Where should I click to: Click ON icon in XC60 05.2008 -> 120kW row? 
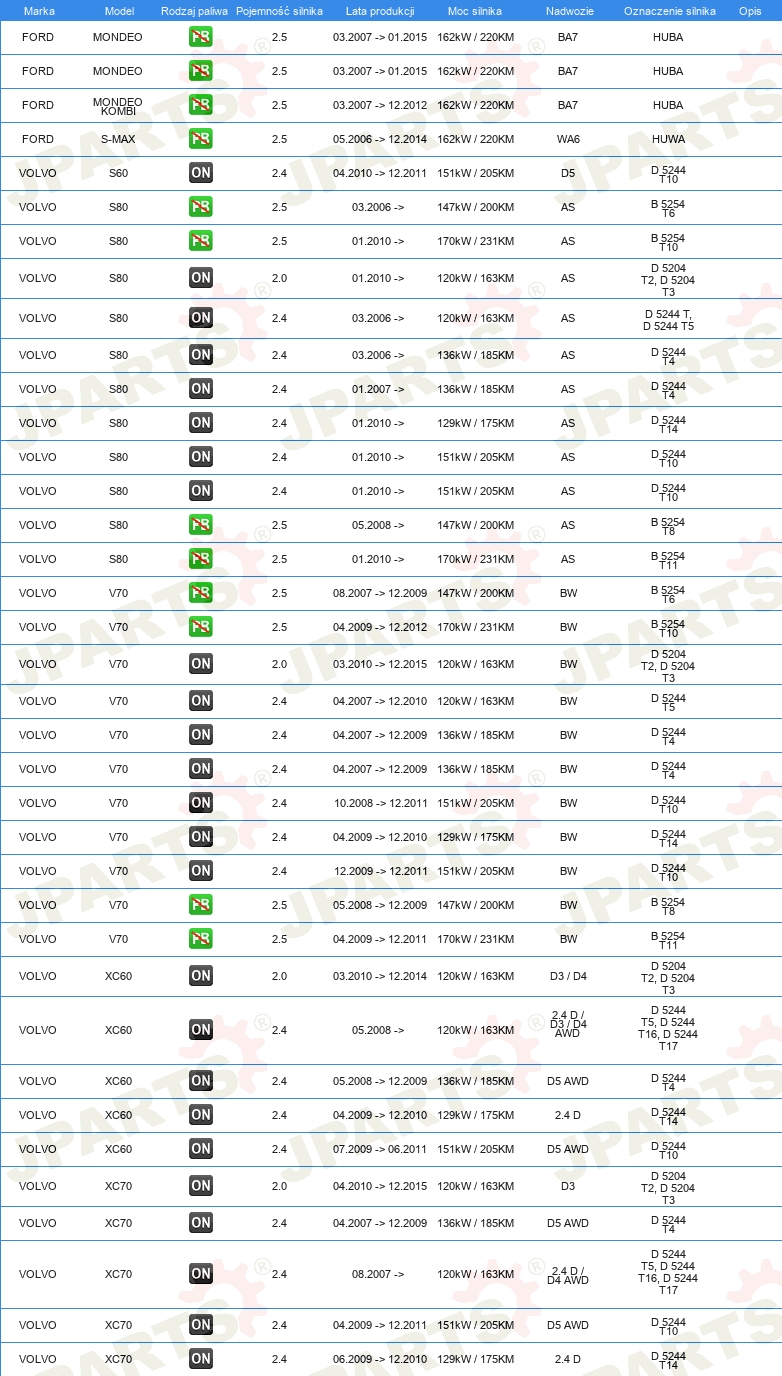(x=201, y=1030)
